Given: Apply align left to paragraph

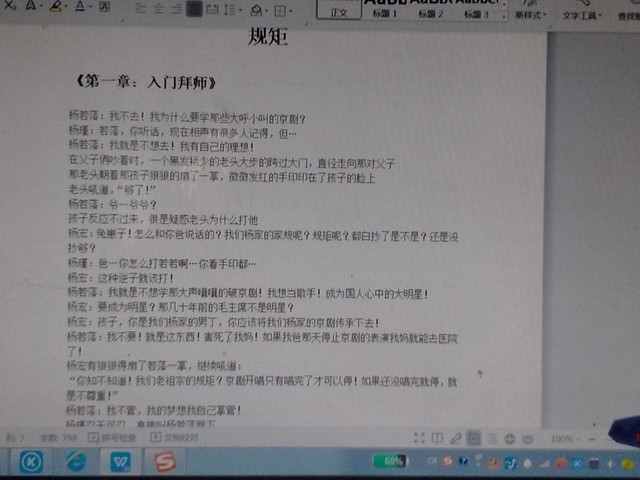Looking at the screenshot, I should point(140,9).
